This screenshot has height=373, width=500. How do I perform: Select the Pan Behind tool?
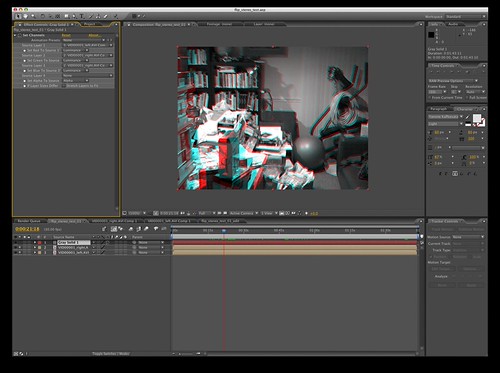58,16
